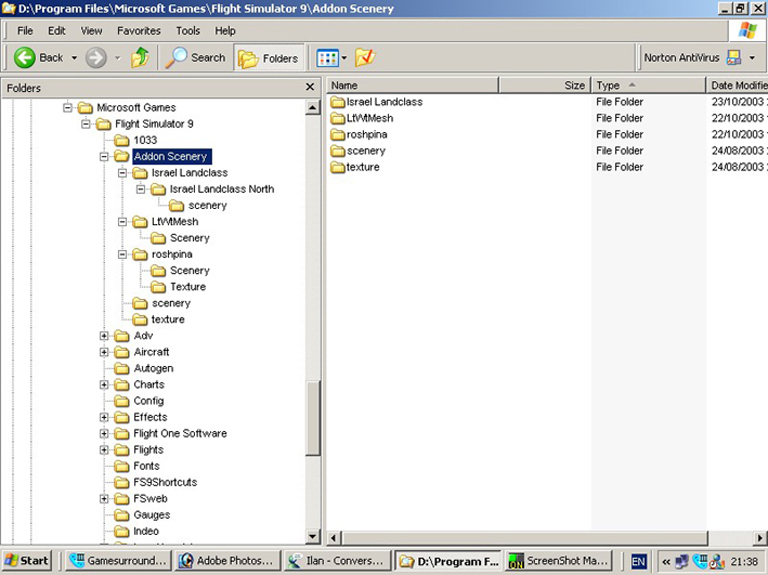
Task: Click the LtWtMesh folder icon in file list
Action: tap(337, 118)
